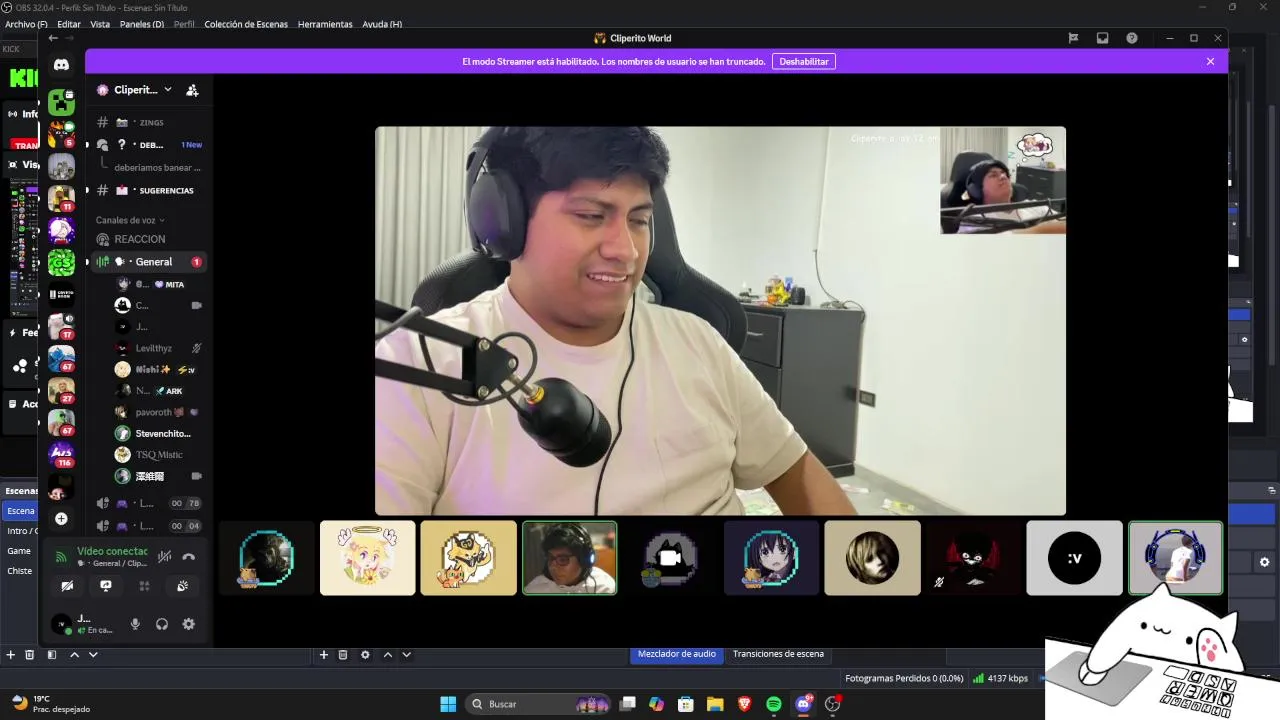
Task: Click the Windows Start button
Action: click(x=448, y=704)
